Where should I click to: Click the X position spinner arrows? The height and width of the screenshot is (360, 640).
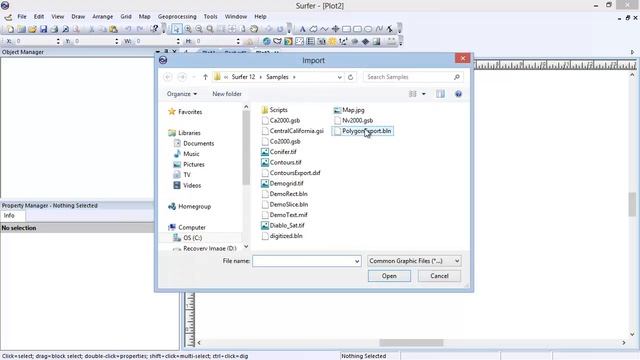pos(58,41)
